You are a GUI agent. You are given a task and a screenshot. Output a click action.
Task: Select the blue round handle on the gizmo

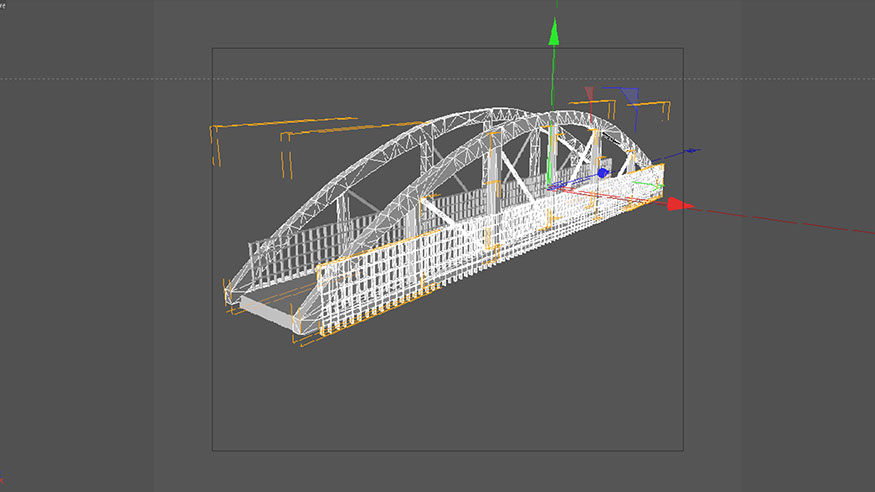pyautogui.click(x=603, y=173)
